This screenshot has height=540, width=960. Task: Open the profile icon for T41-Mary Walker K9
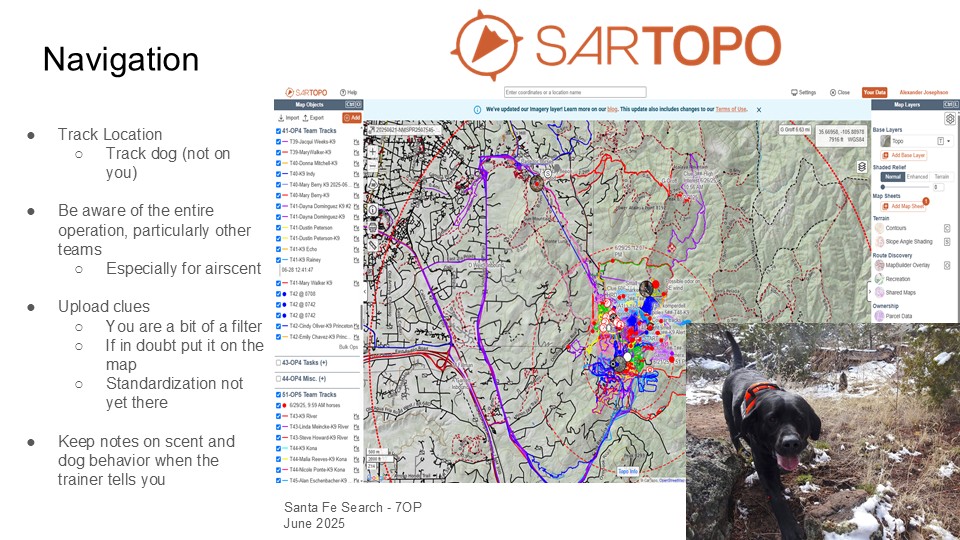point(356,283)
